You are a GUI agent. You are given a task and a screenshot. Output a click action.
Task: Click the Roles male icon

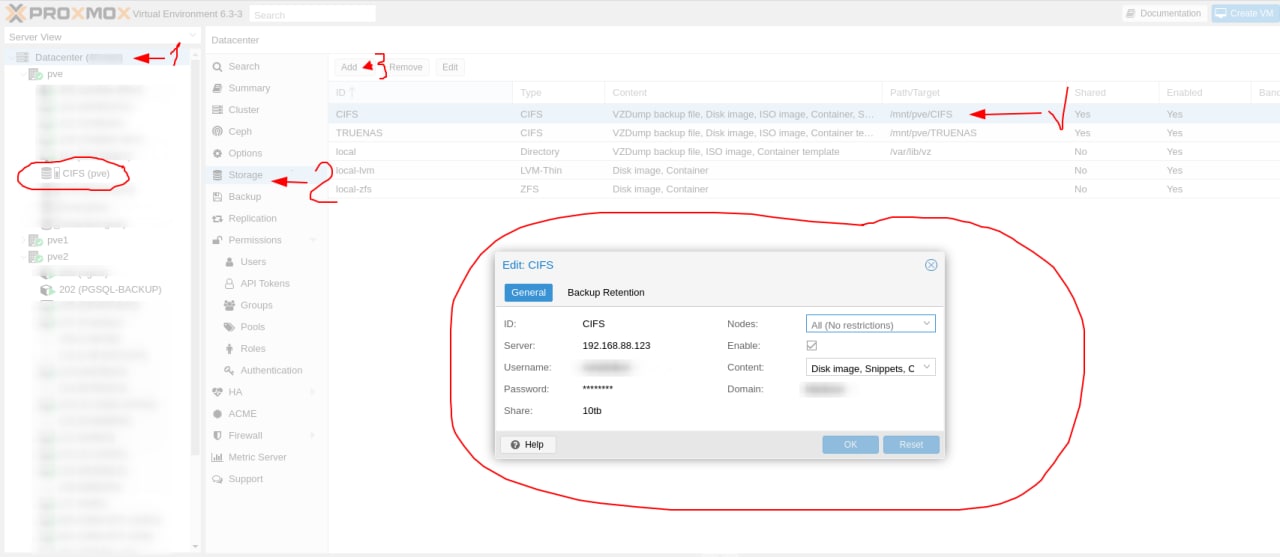click(x=229, y=349)
